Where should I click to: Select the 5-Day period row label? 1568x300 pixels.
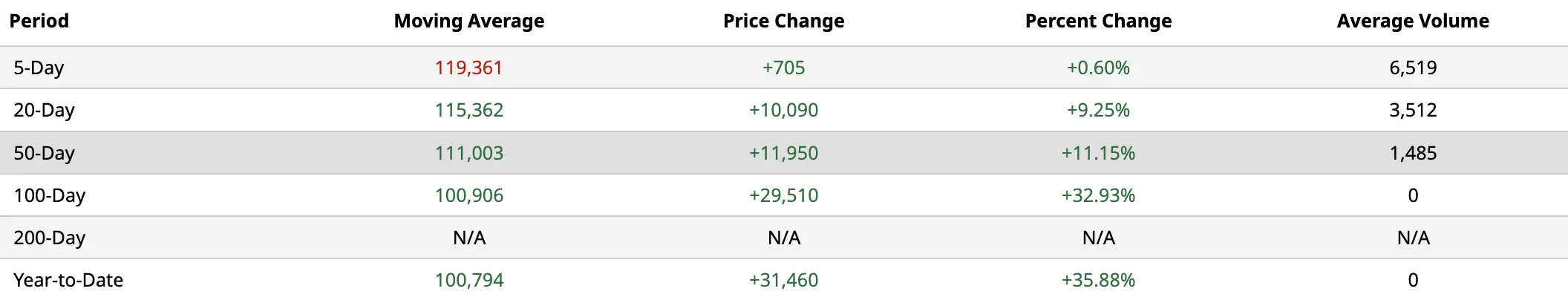pos(39,68)
